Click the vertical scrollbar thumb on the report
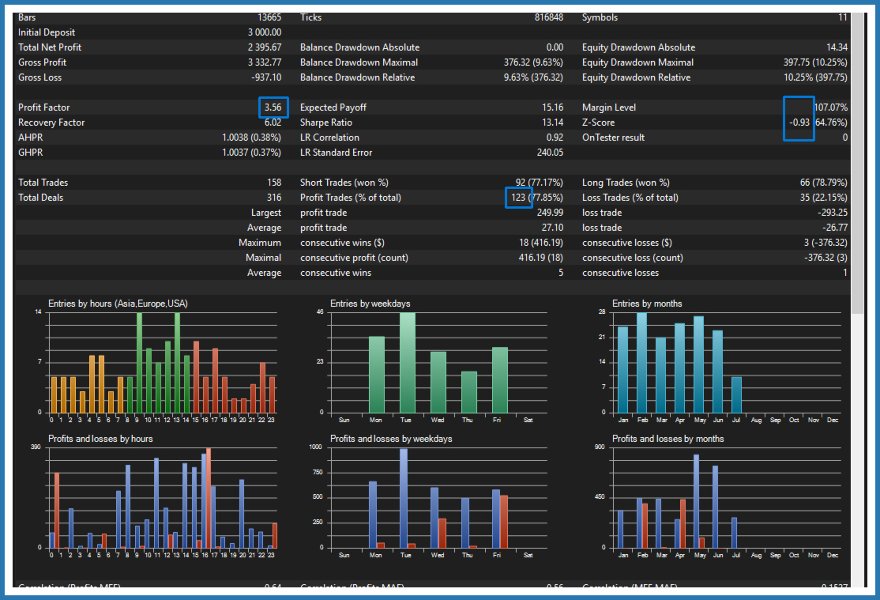 coord(857,164)
